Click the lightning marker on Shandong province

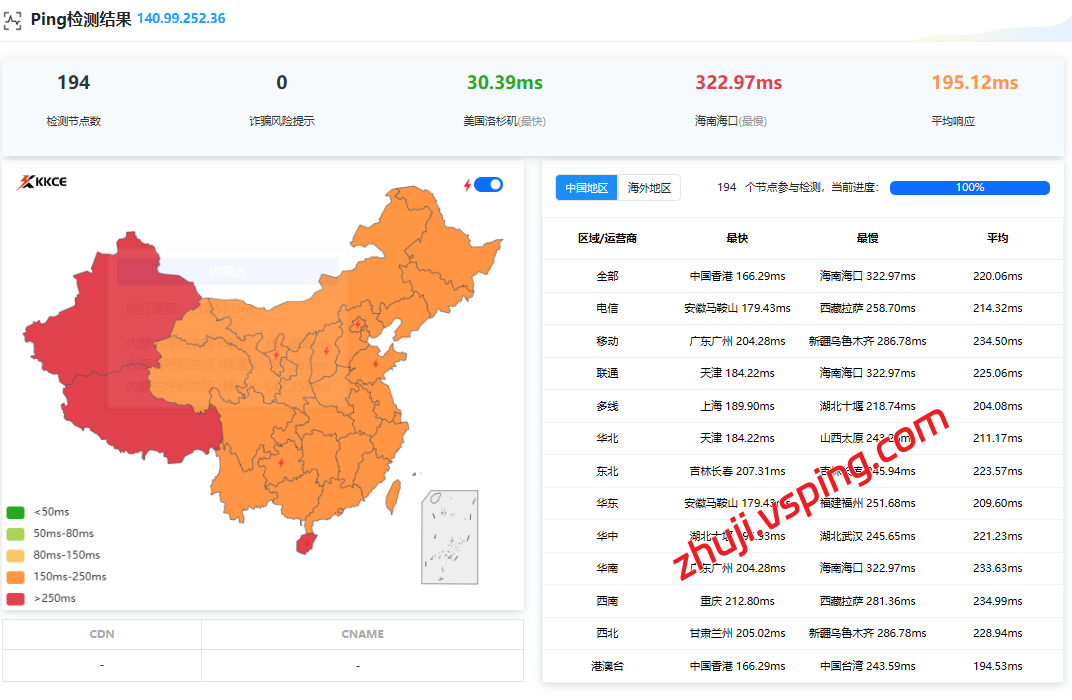click(x=375, y=365)
